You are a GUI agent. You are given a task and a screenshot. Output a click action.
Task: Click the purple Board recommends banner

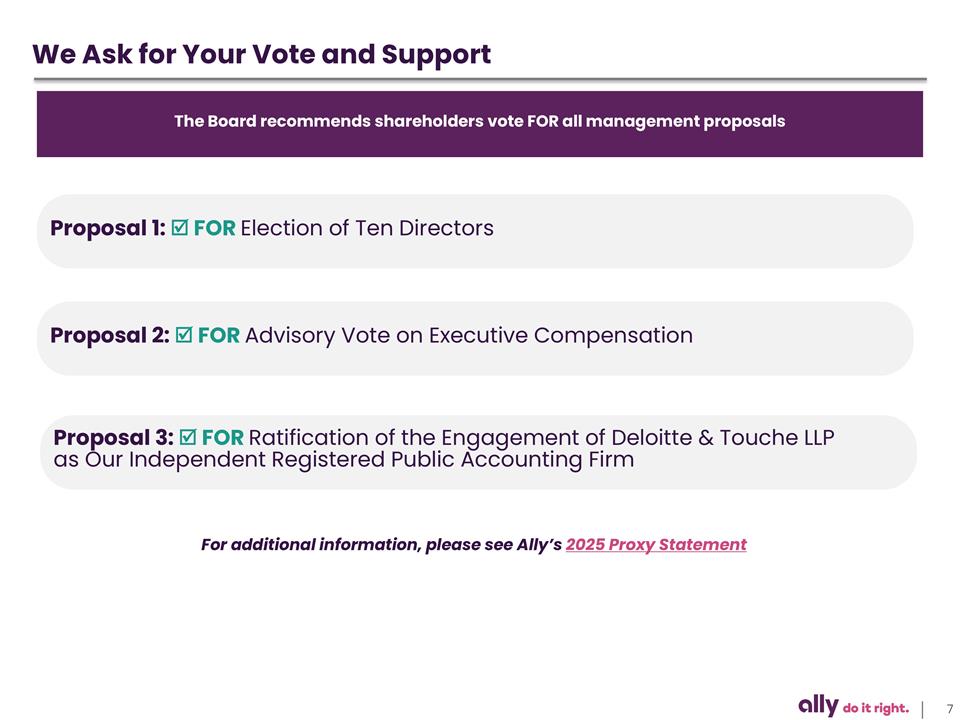479,122
